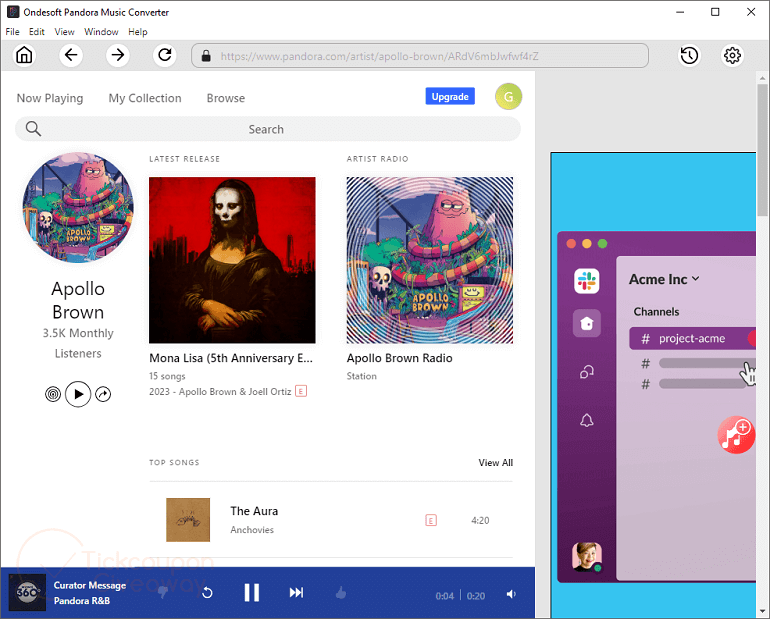Click the padlock icon in the address bar
The image size is (770, 619).
coord(206,56)
